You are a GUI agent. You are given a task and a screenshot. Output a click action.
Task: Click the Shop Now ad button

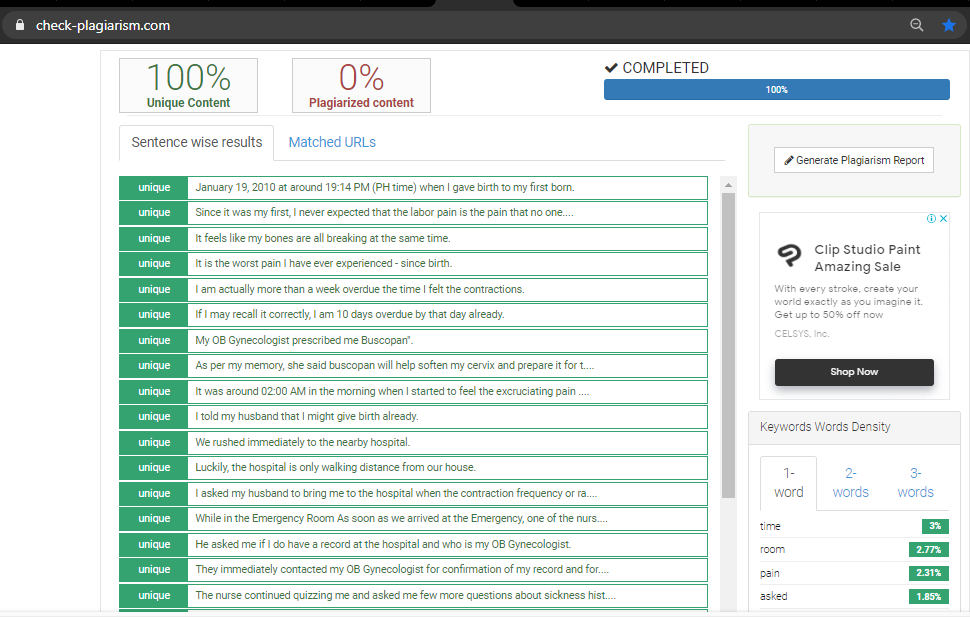[854, 372]
